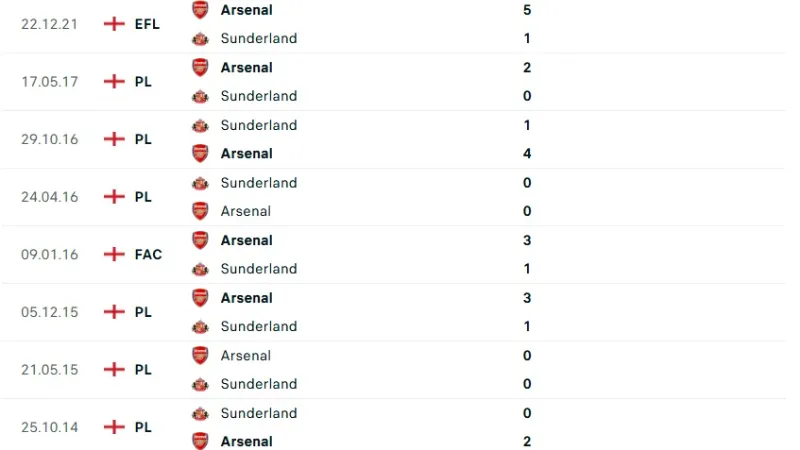The image size is (800, 450).
Task: Click Sunderland crest in 05.12.15 match
Action: (200, 326)
